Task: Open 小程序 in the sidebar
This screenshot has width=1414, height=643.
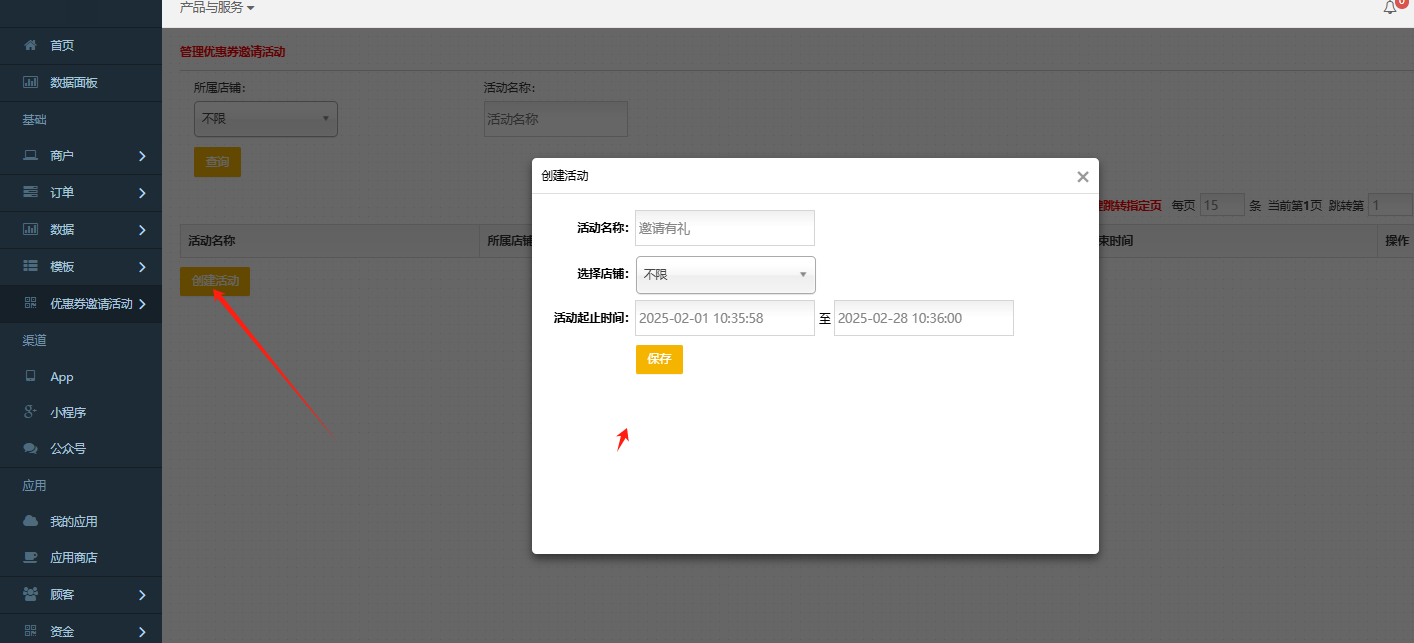Action: pyautogui.click(x=68, y=413)
